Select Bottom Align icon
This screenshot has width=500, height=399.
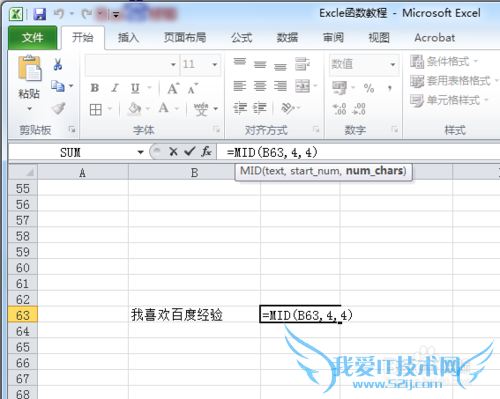[280, 66]
